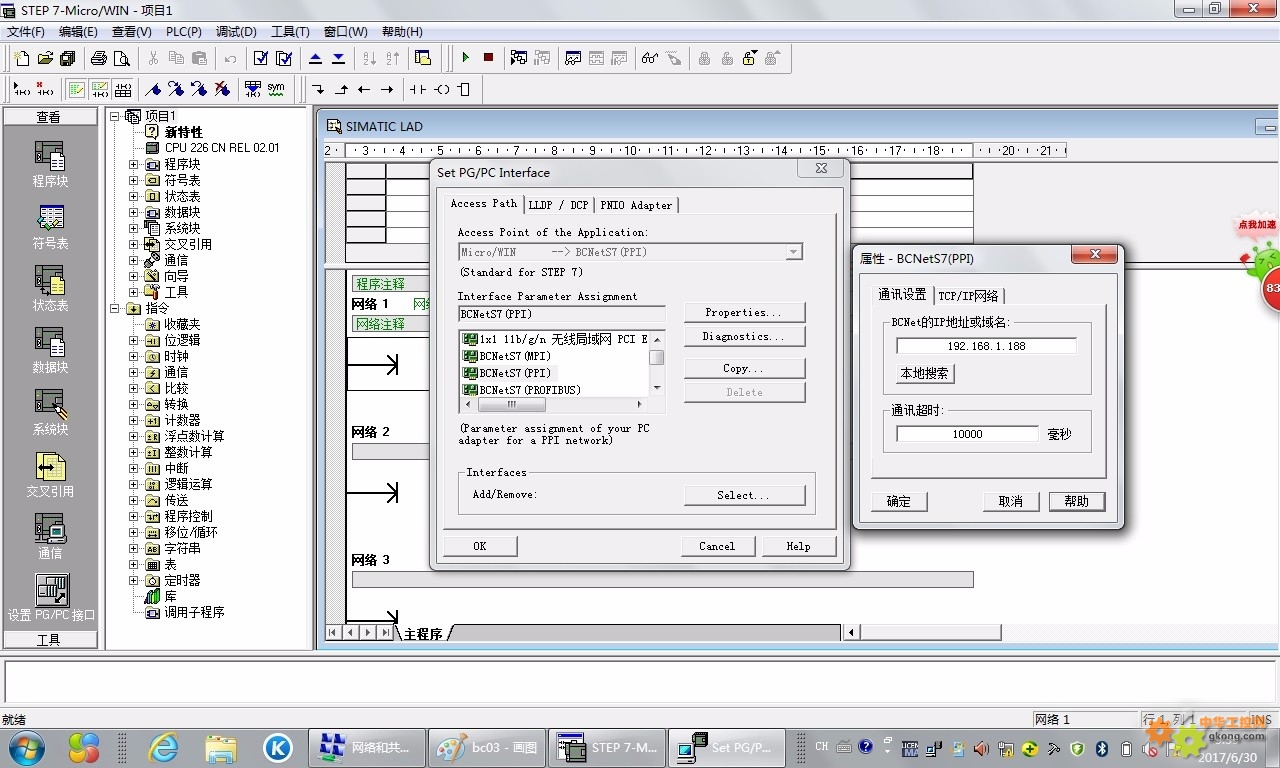Click the interface list vertical scrollbar

(657, 364)
